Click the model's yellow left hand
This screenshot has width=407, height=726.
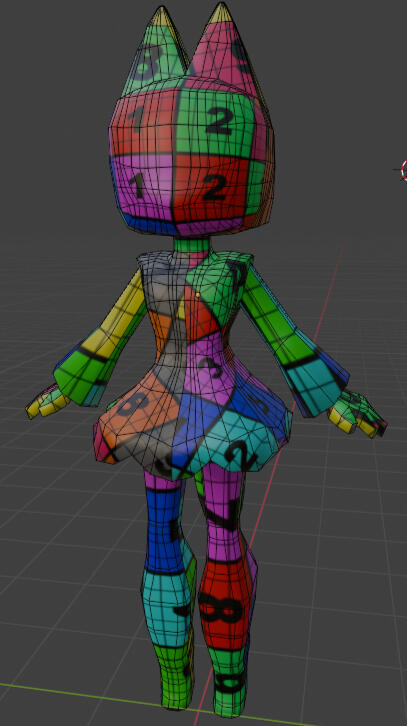pyautogui.click(x=48, y=402)
